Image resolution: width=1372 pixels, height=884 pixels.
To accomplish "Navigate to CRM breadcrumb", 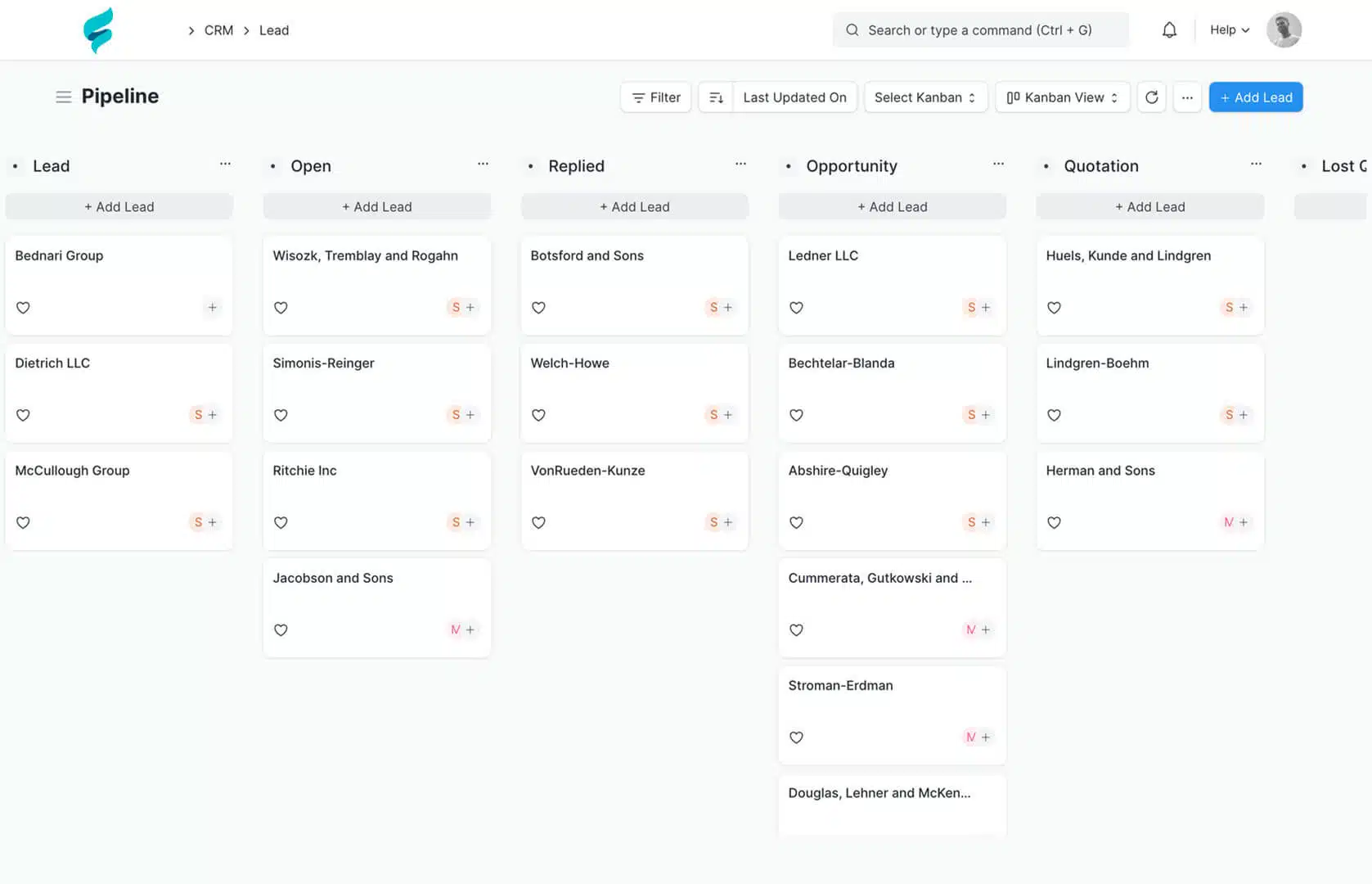I will (x=218, y=30).
